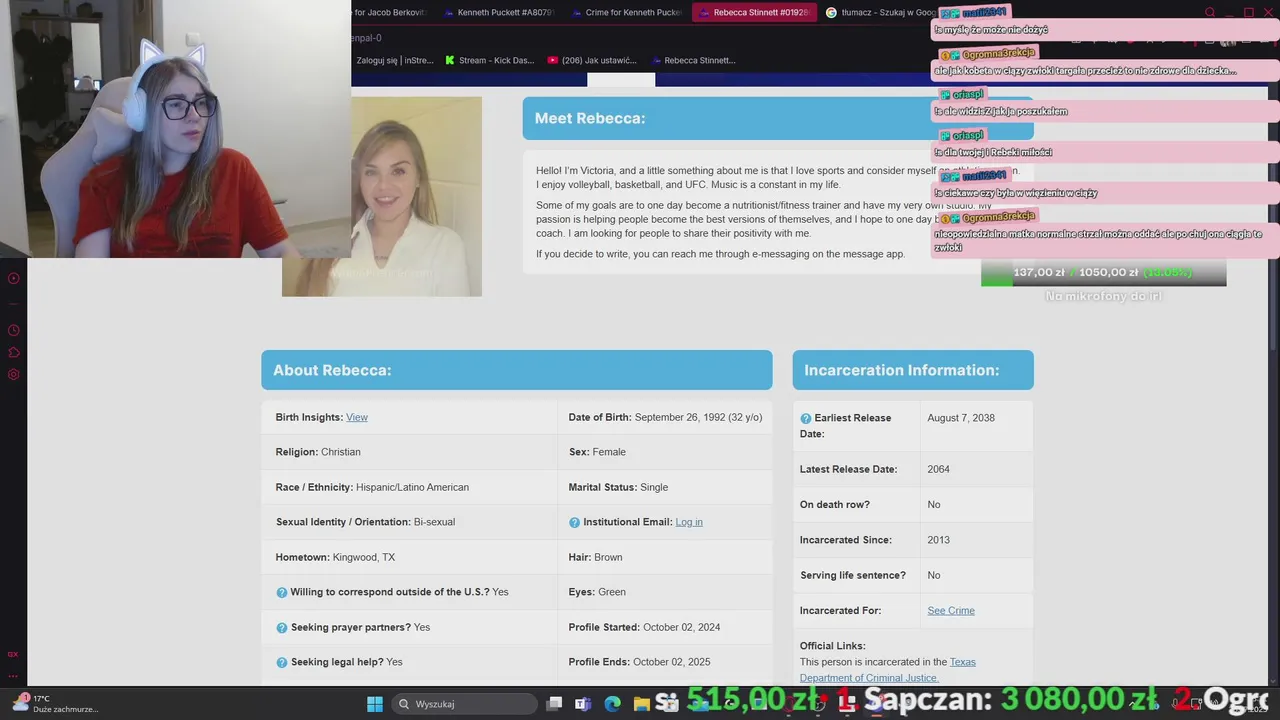Click help icon beside Seeking prayer partners
1280x720 pixels.
point(281,628)
